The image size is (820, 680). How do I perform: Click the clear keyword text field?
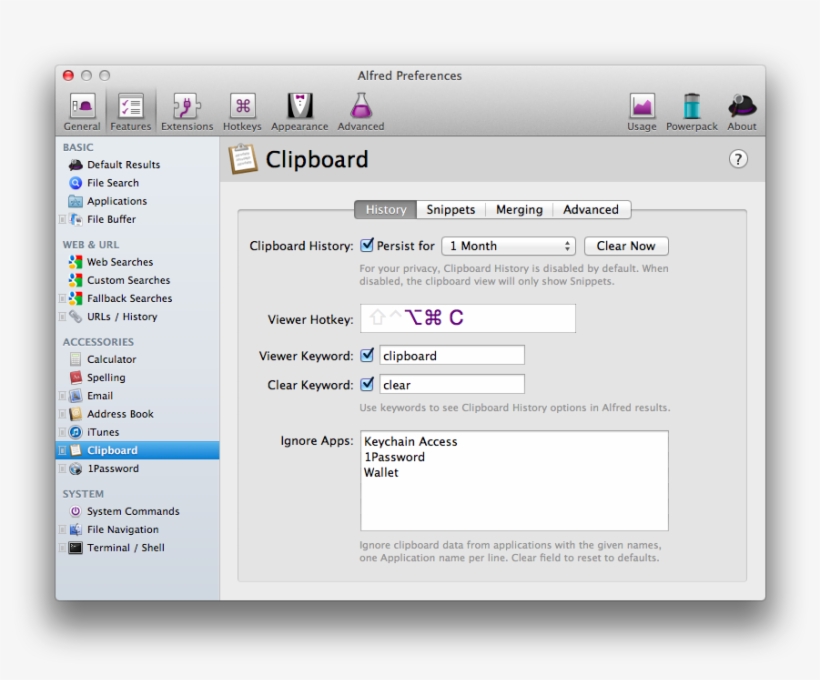tap(452, 384)
